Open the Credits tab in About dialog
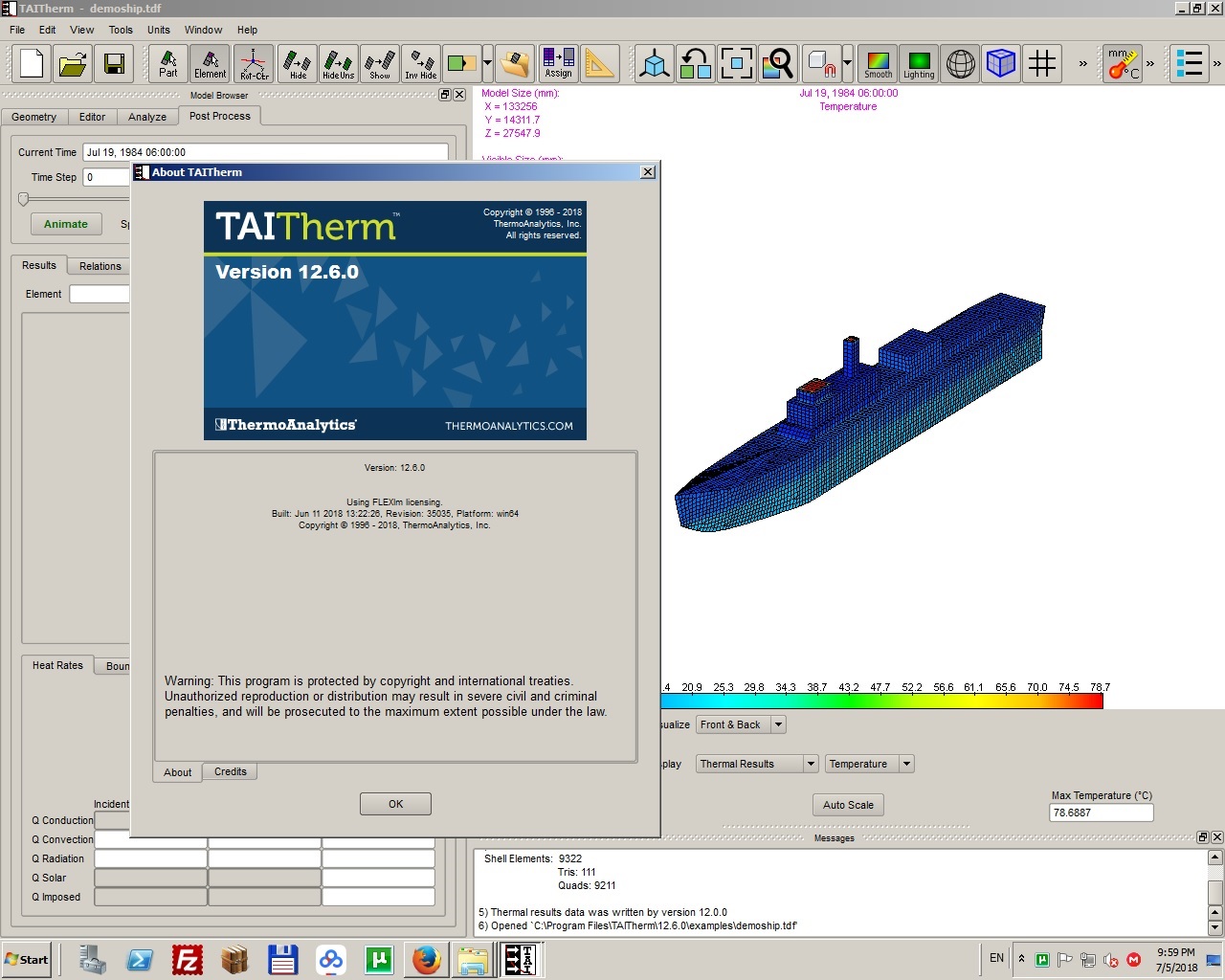Screen dimensions: 1225x980 point(231,771)
